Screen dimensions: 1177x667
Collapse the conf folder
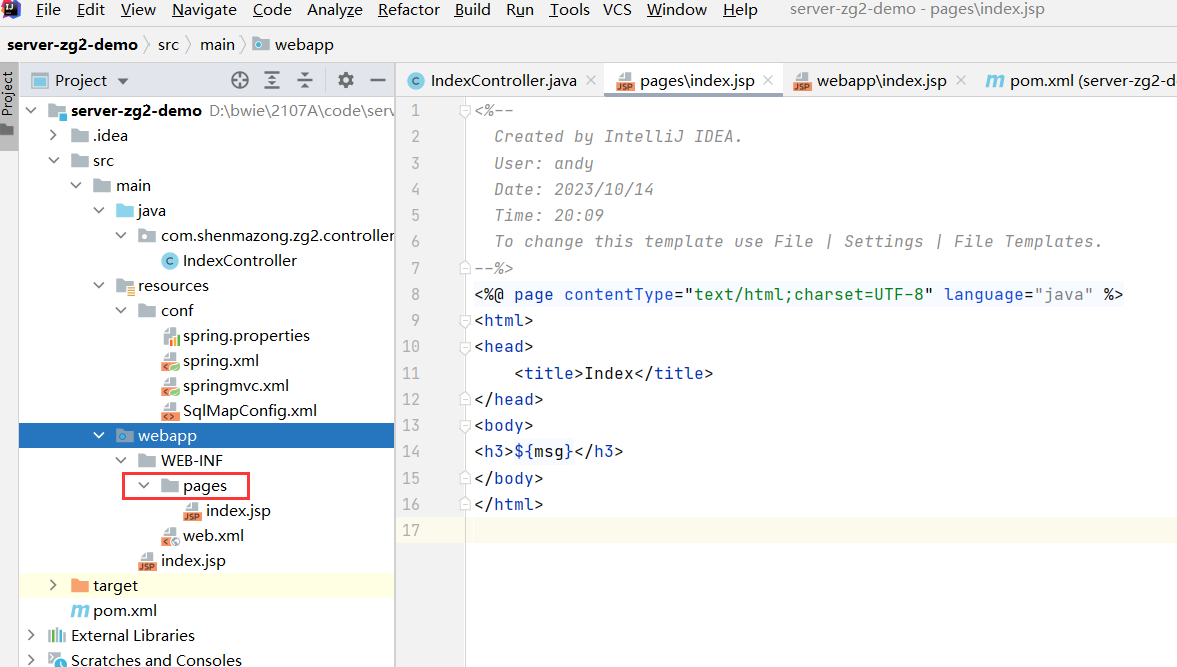121,311
